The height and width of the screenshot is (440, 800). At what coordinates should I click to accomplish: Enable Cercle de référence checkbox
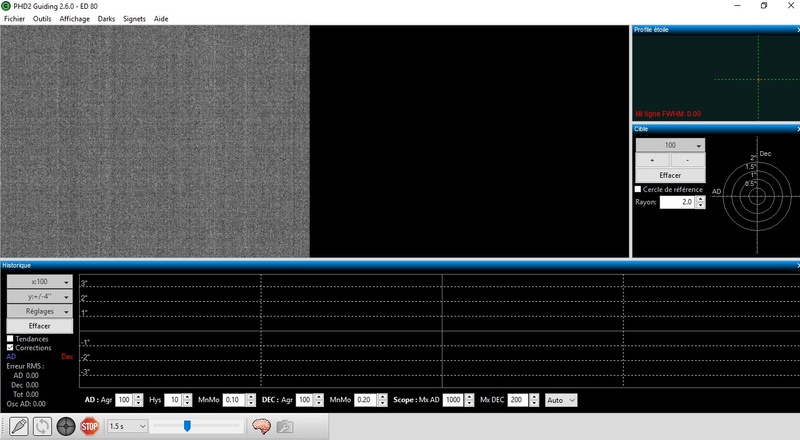coord(638,189)
